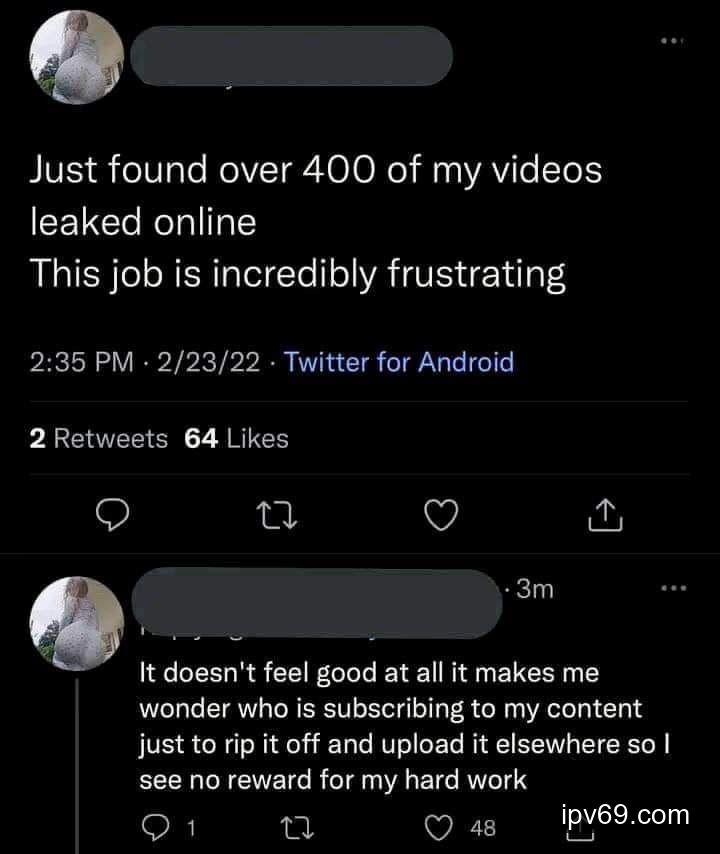View the list of 2 Retweets
The height and width of the screenshot is (854, 720).
(x=99, y=438)
